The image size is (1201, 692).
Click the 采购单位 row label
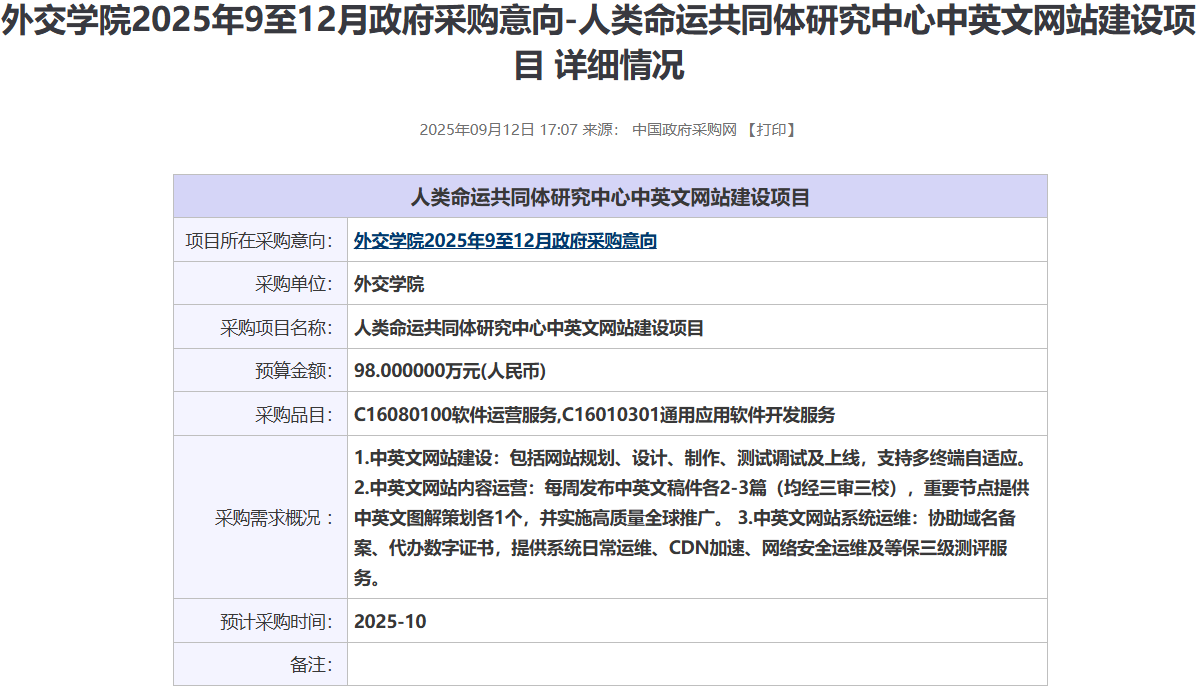(x=293, y=284)
